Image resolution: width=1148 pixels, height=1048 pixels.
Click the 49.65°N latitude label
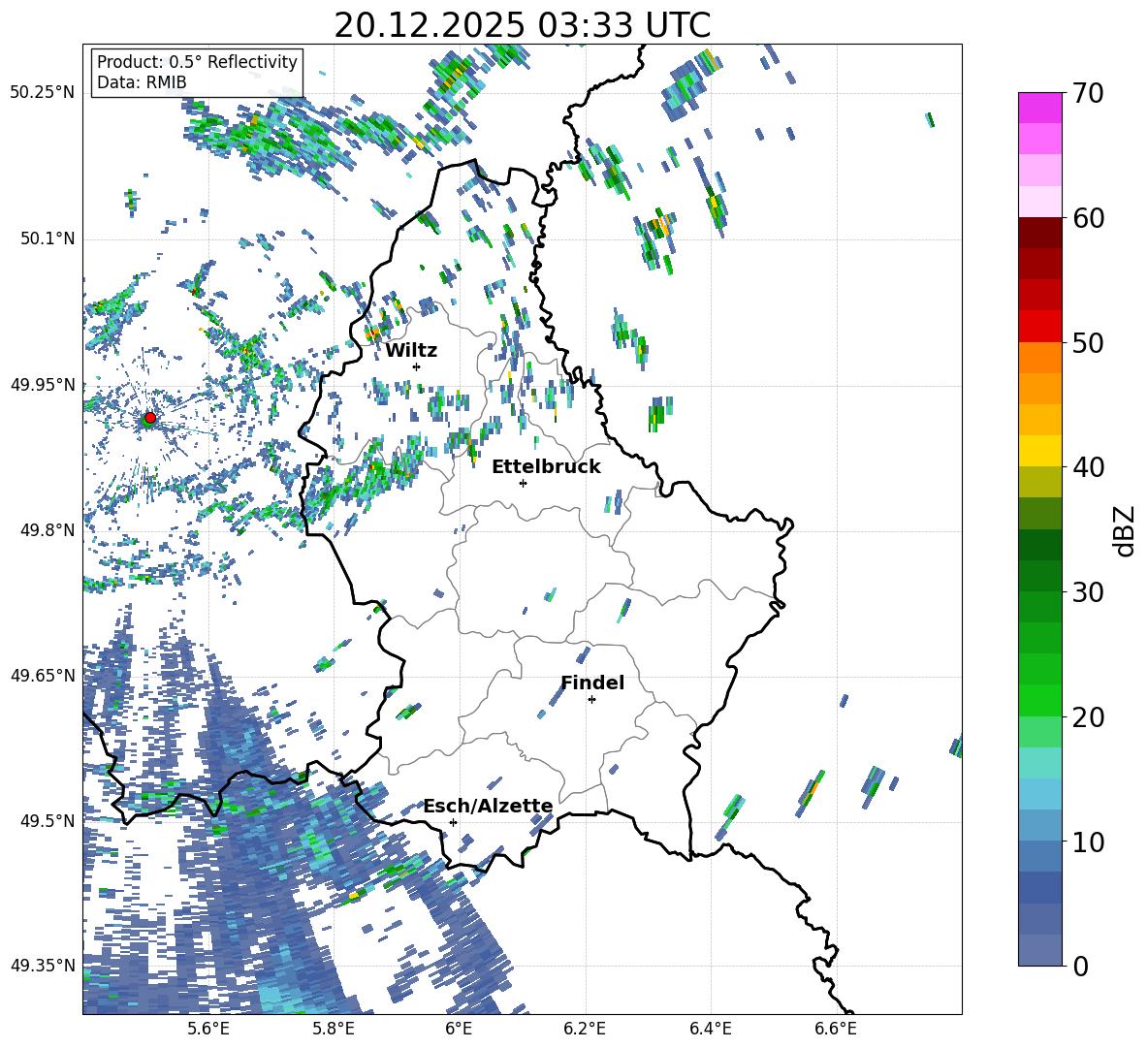[x=43, y=675]
